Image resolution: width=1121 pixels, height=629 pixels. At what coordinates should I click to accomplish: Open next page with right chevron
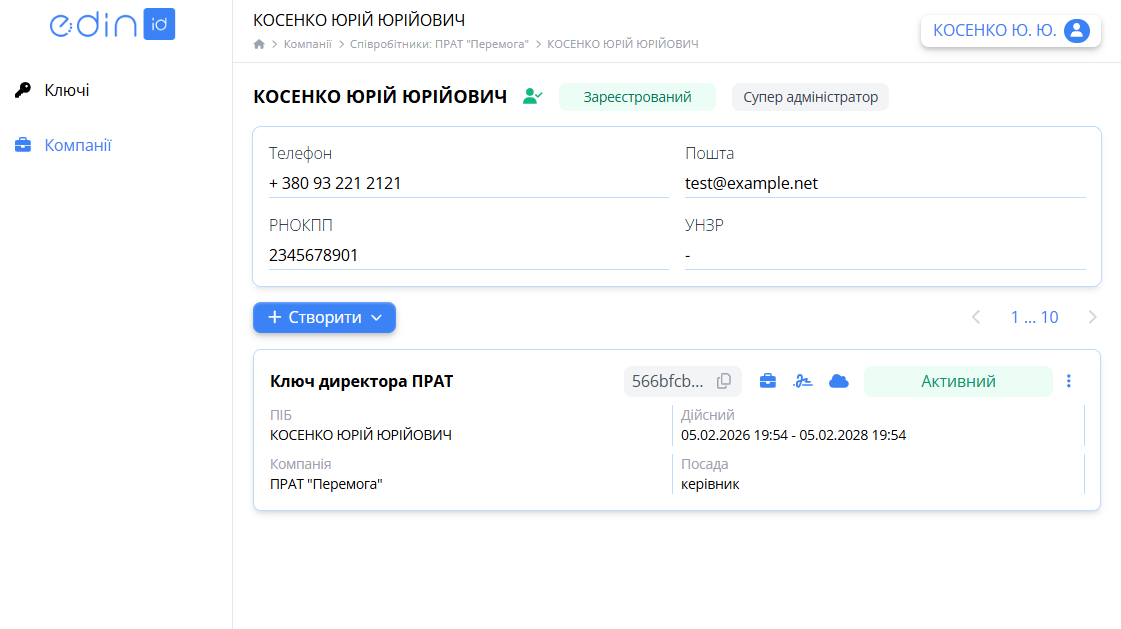tap(1092, 317)
